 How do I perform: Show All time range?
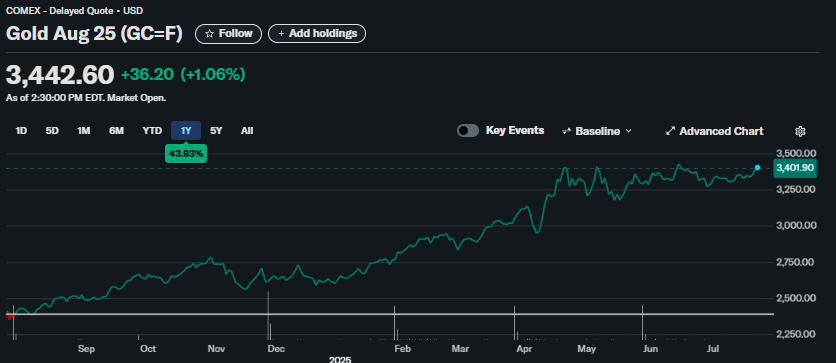247,131
